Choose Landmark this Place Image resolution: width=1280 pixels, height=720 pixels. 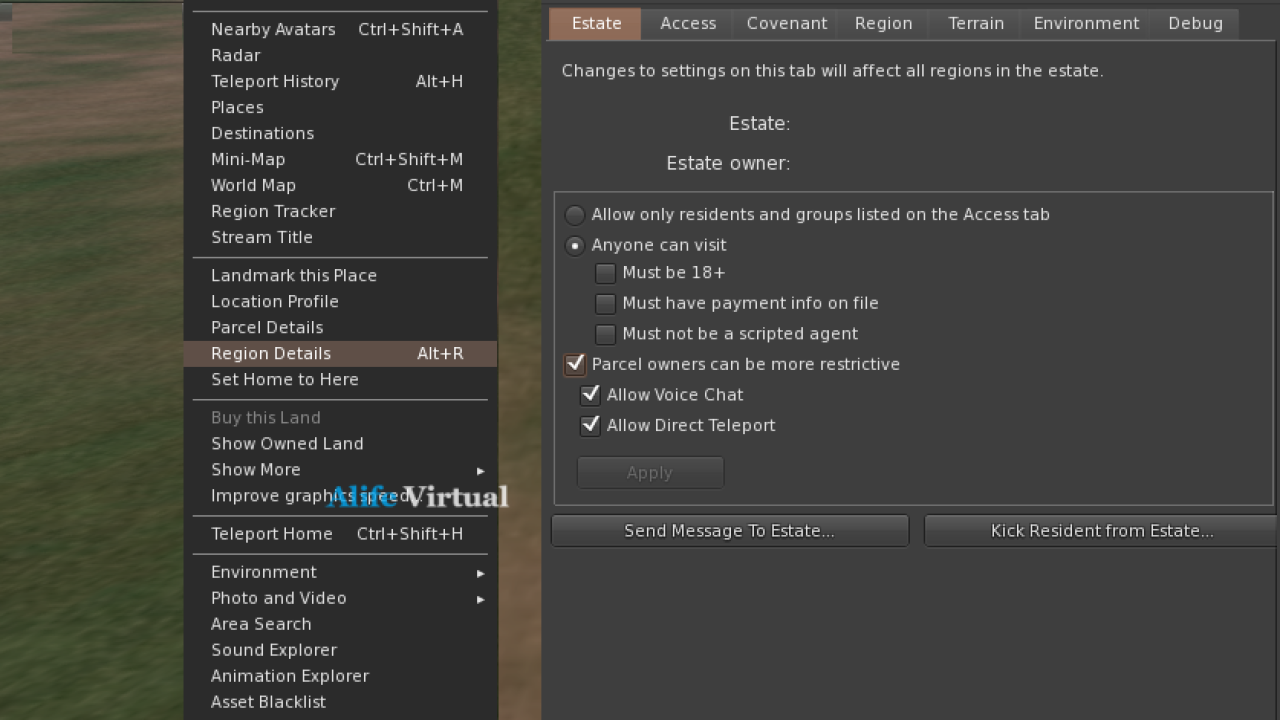pyautogui.click(x=340, y=276)
